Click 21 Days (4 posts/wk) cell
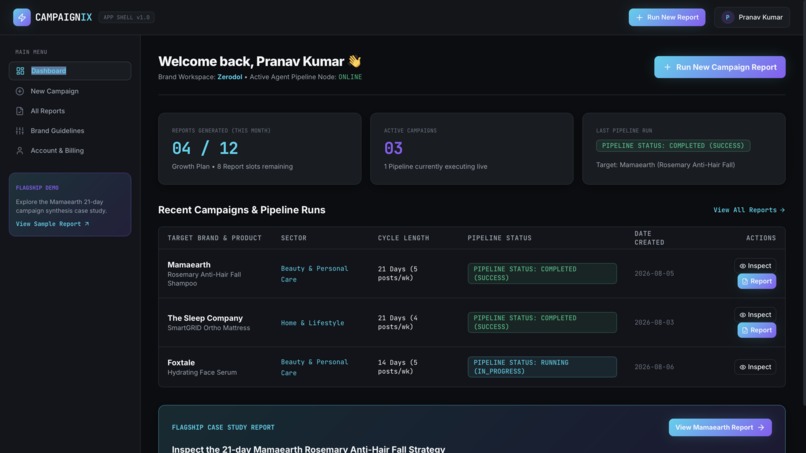 398,322
